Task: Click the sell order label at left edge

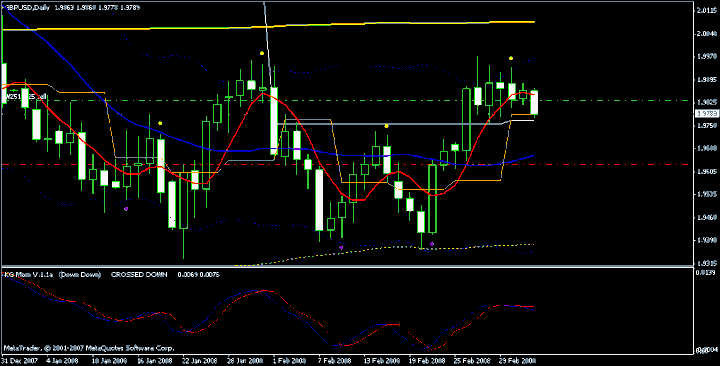Action: [x=26, y=96]
